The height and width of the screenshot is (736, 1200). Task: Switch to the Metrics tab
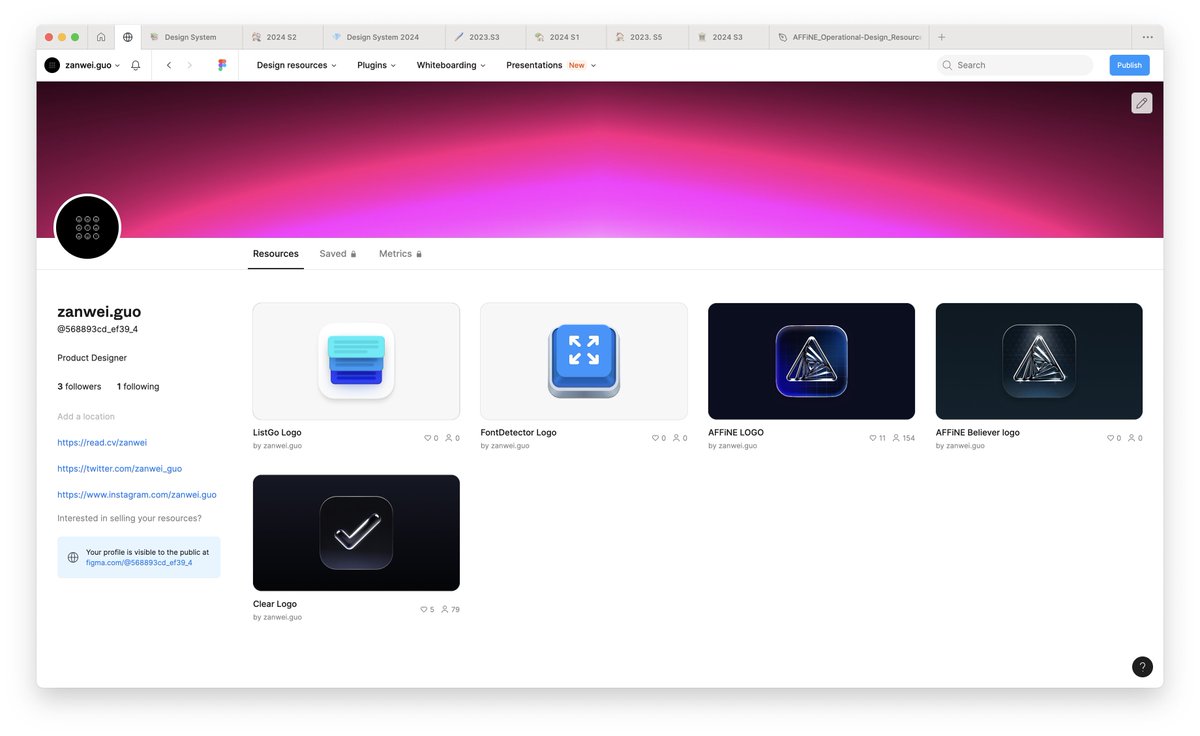click(x=400, y=254)
